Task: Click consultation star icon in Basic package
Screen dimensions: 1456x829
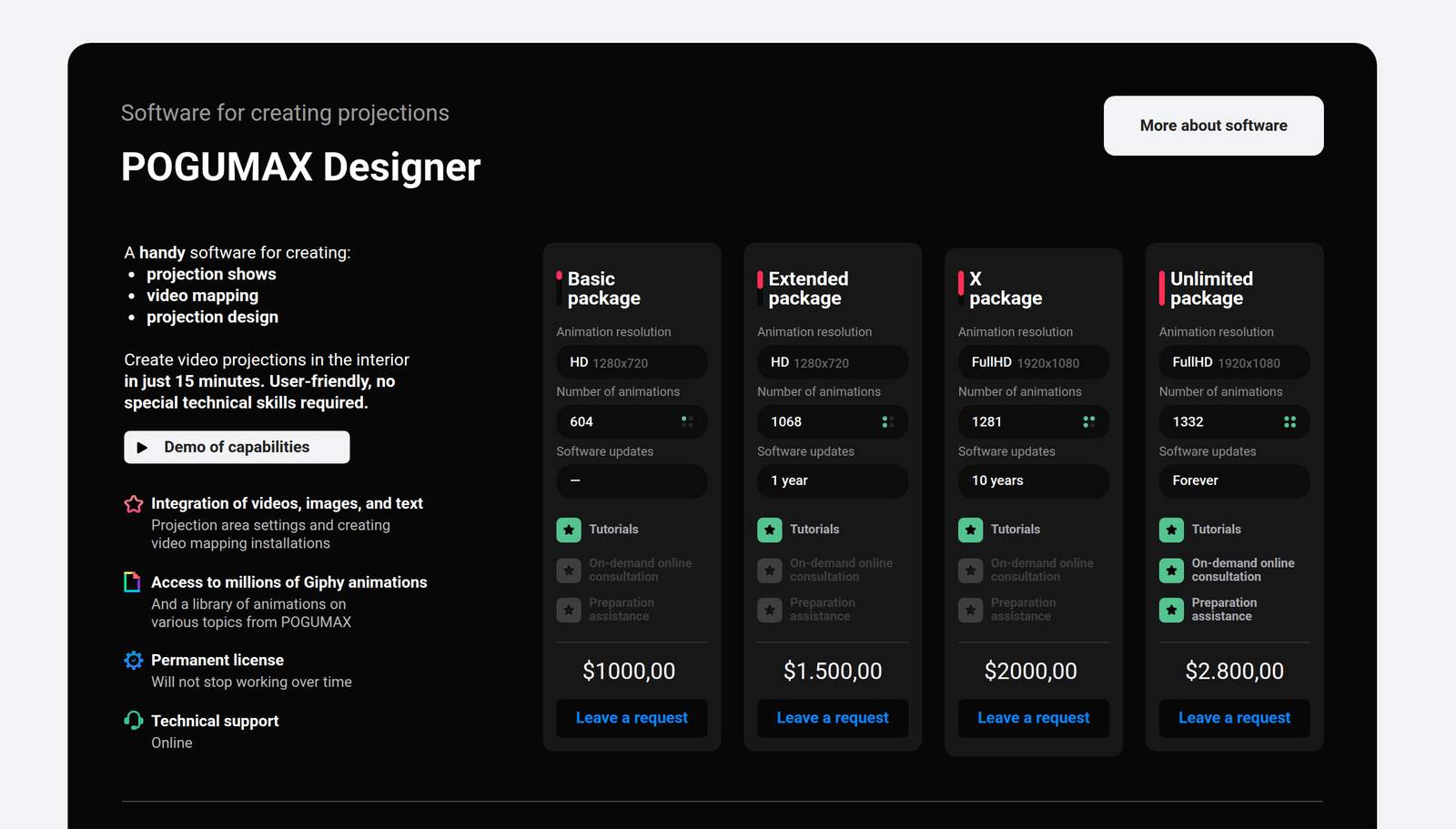Action: [x=569, y=571]
